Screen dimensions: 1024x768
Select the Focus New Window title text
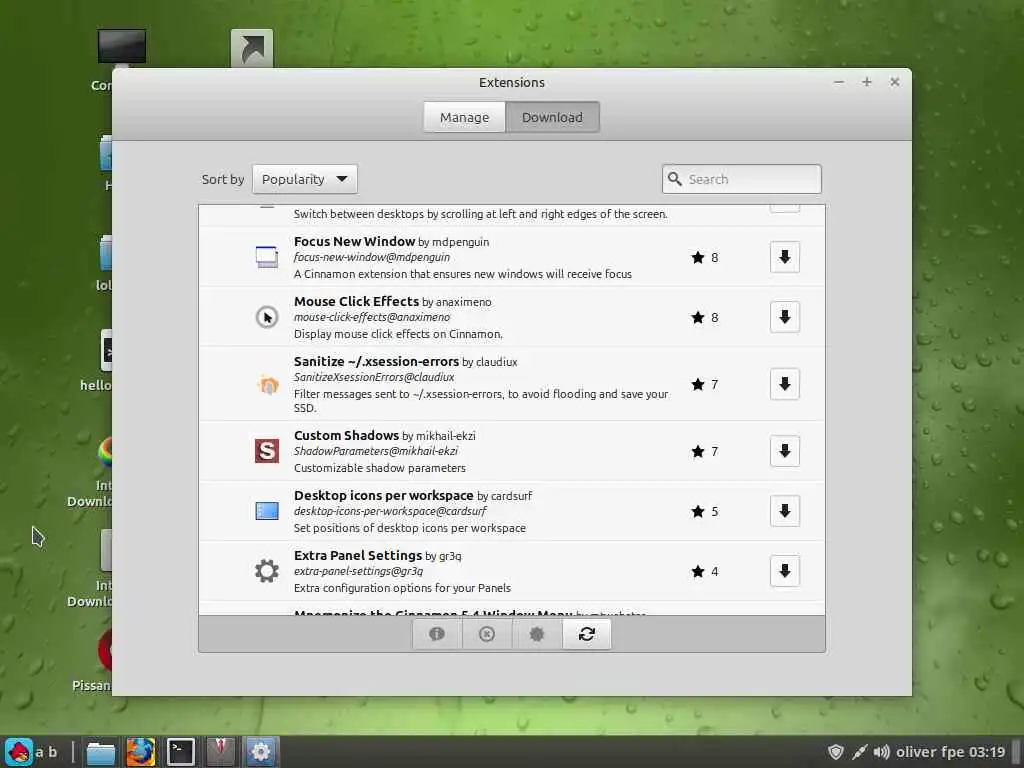coord(355,241)
